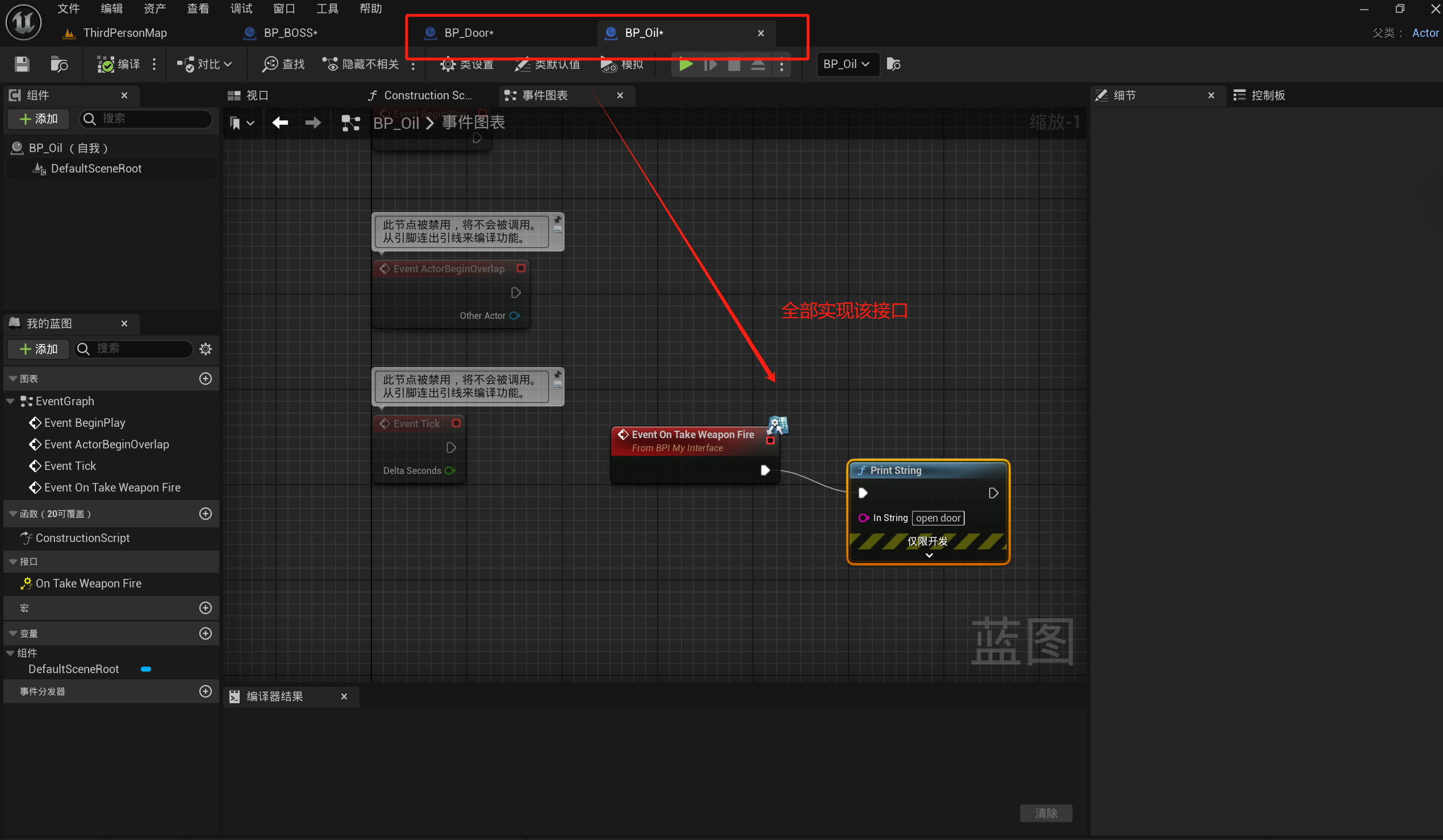
Task: Collapse the EventGraph tree item
Action: click(10, 401)
